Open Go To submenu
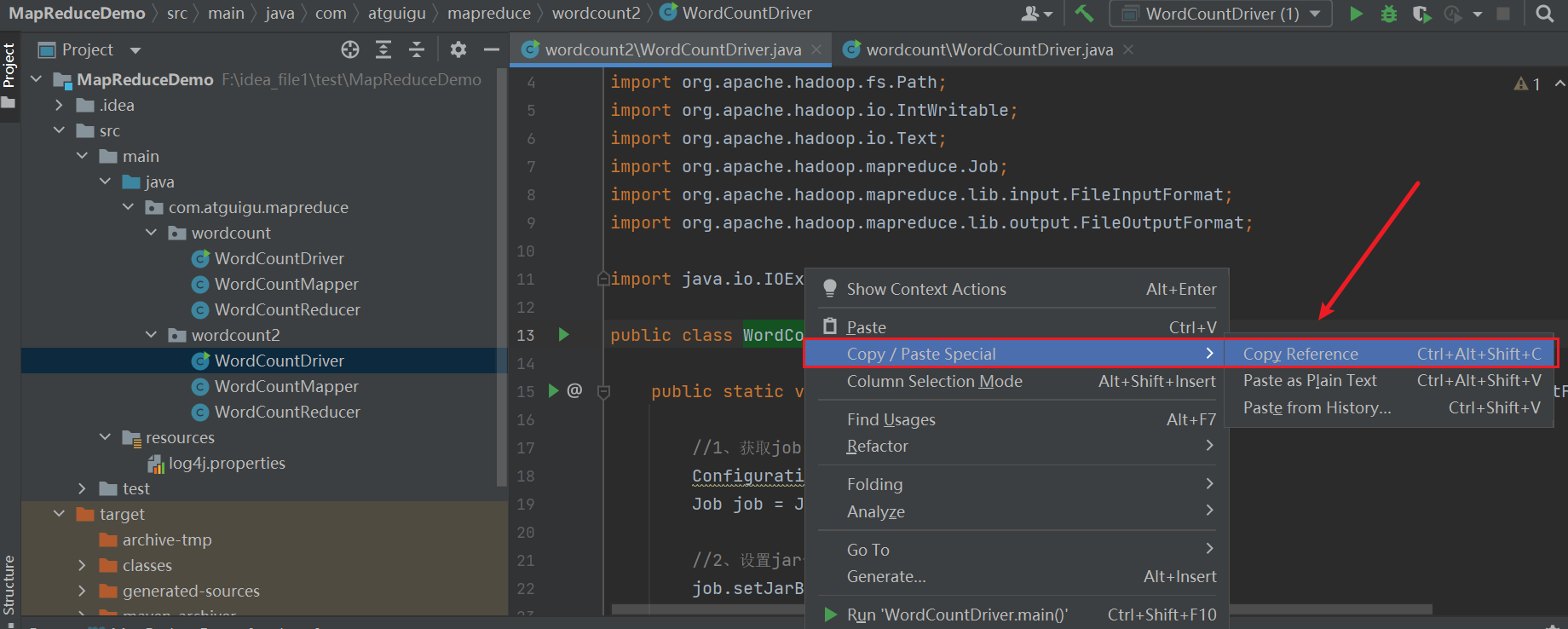The width and height of the screenshot is (1568, 629). (x=1017, y=550)
